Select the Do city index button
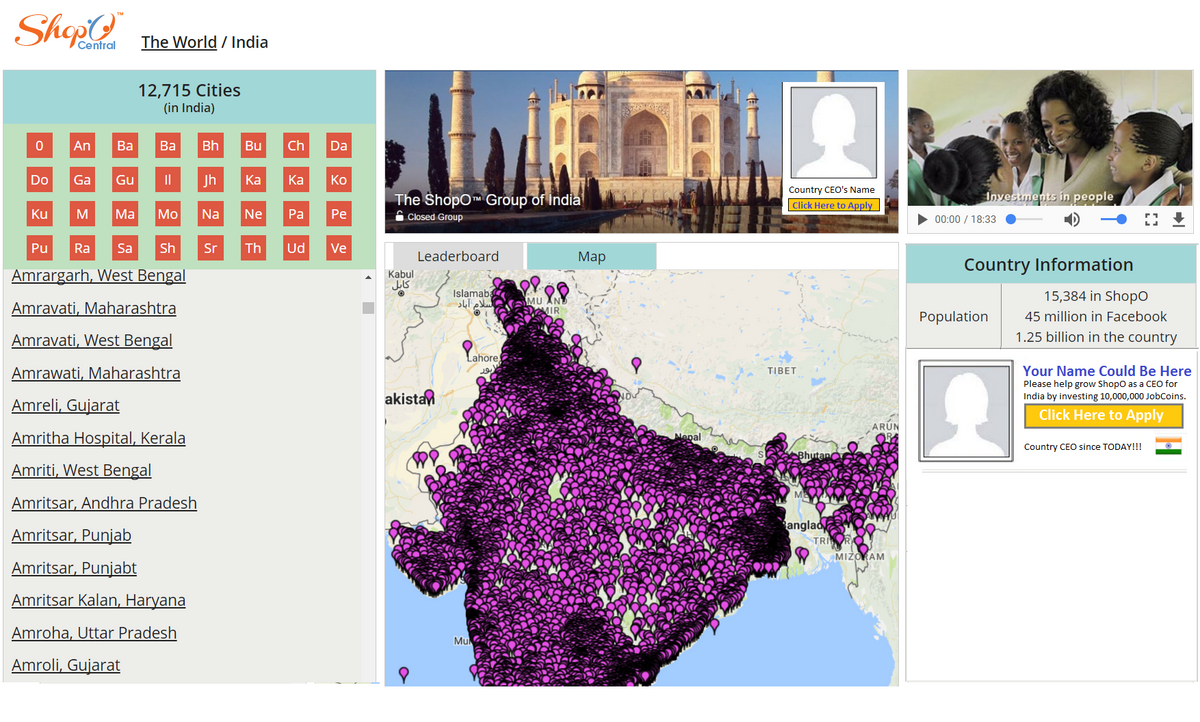 coord(39,180)
